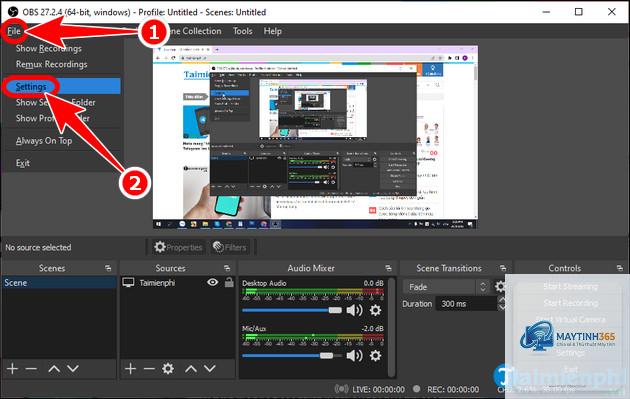The width and height of the screenshot is (630, 399).
Task: Minimize the OBS window
Action: coord(546,12)
